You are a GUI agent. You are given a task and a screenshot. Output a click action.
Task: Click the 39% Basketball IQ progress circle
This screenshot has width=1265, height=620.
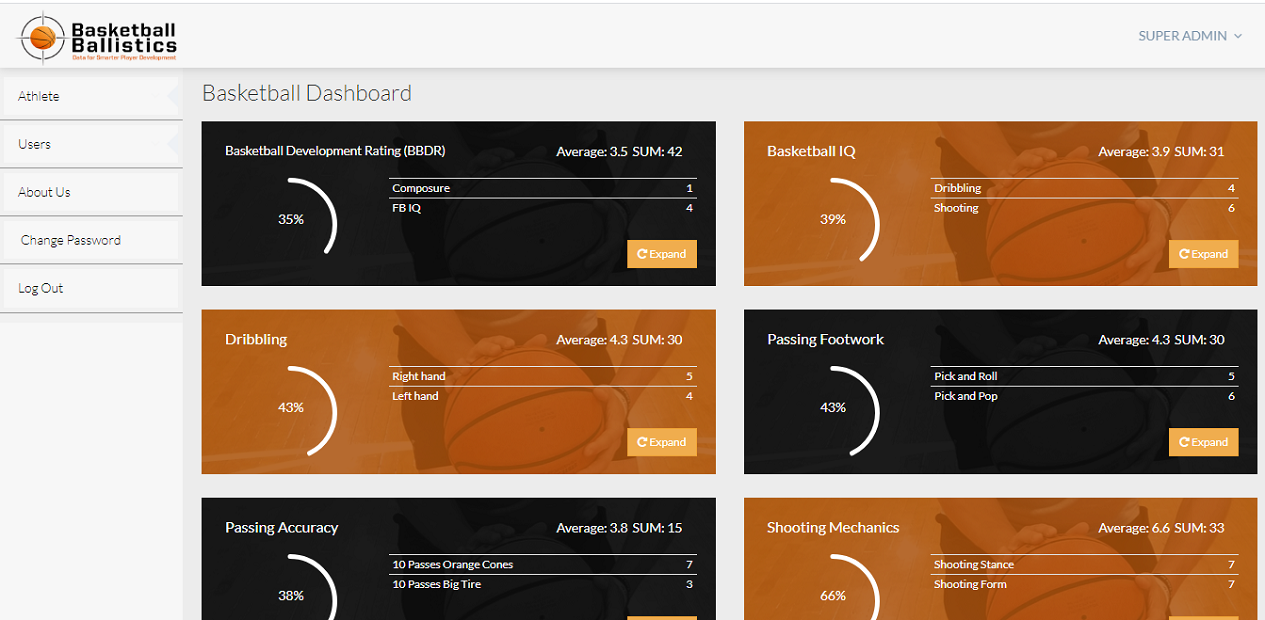point(834,219)
